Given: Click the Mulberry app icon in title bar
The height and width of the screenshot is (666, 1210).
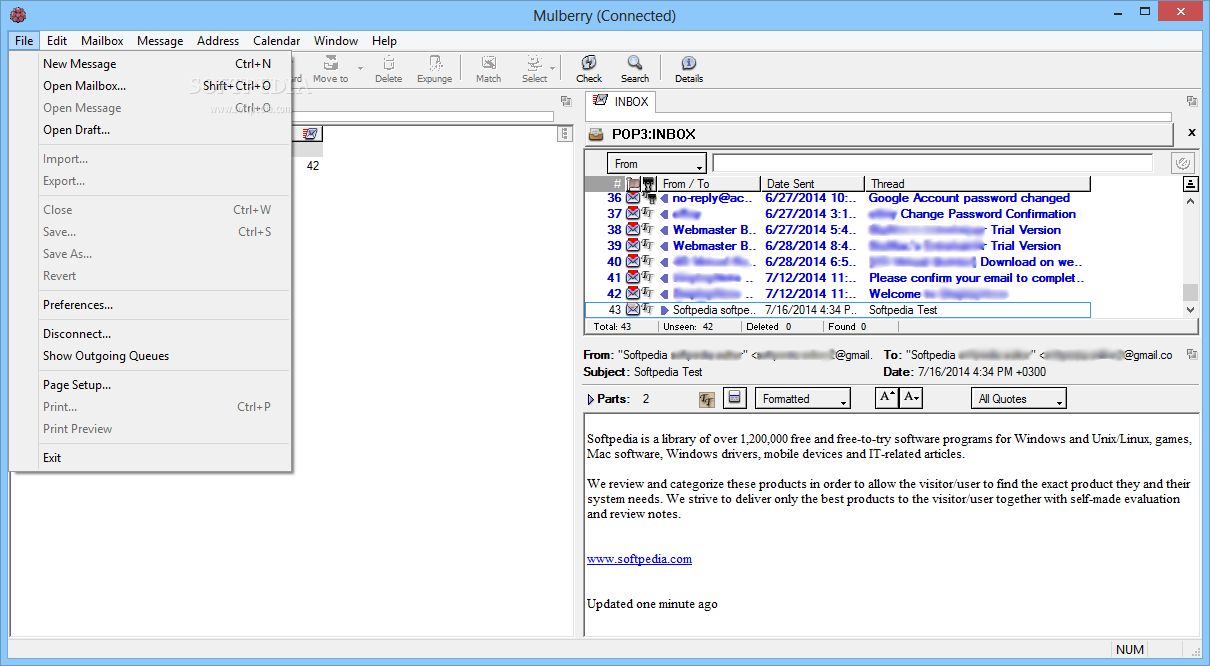Looking at the screenshot, I should click(17, 15).
